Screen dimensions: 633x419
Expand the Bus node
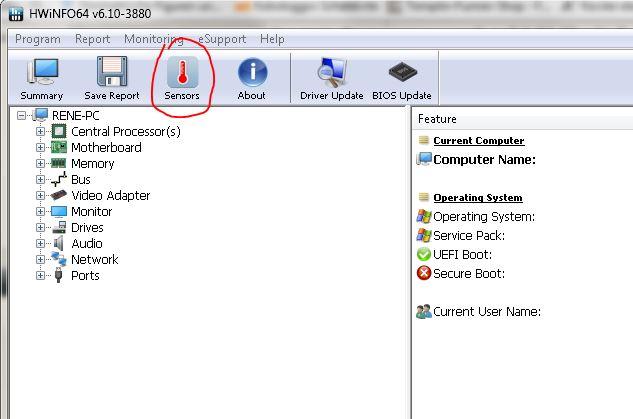pyautogui.click(x=40, y=179)
